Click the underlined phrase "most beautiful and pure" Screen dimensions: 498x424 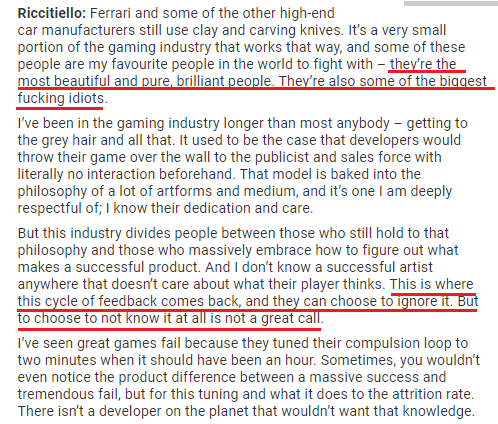click(x=94, y=81)
